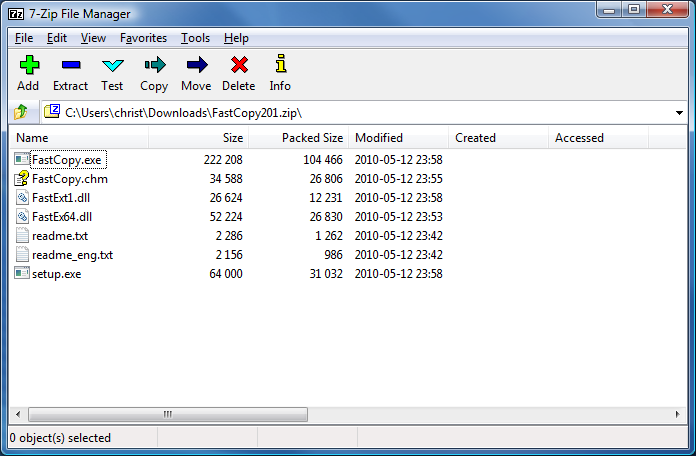Select the readme_eng.txt file name

(72, 255)
